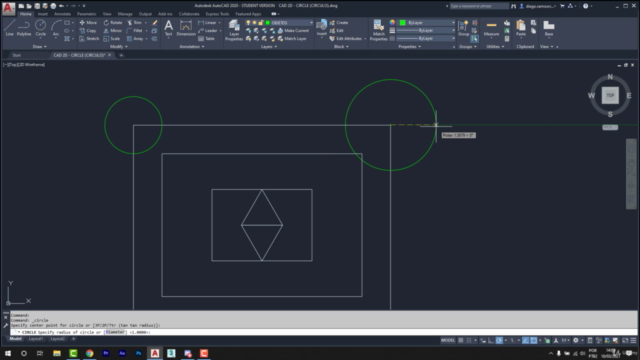Click the color wheel in Properties panel

(x=392, y=22)
